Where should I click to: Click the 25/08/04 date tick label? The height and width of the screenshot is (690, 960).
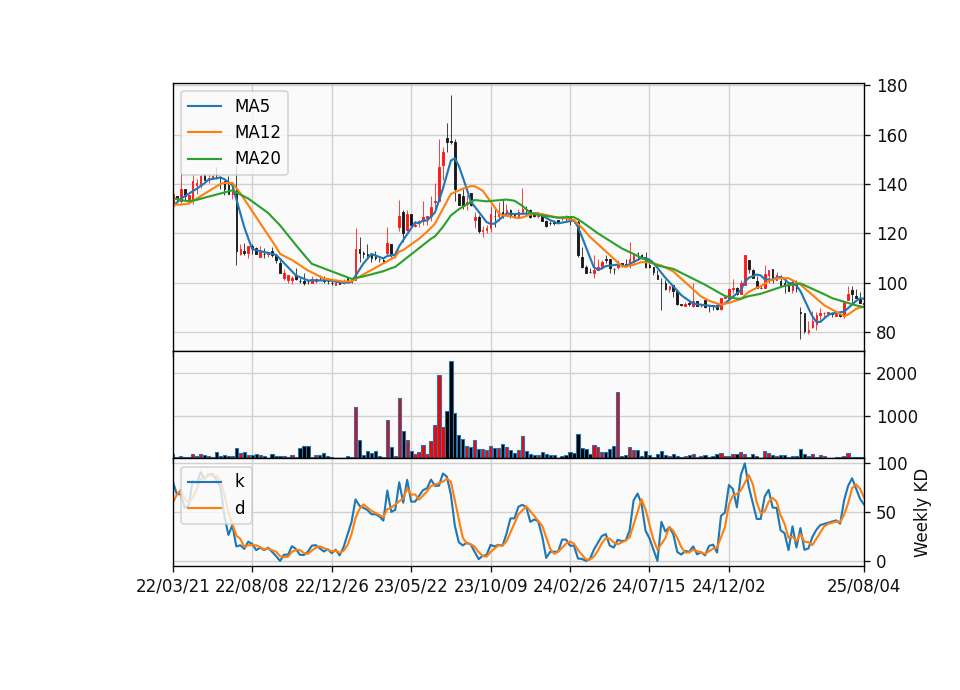coord(863,586)
